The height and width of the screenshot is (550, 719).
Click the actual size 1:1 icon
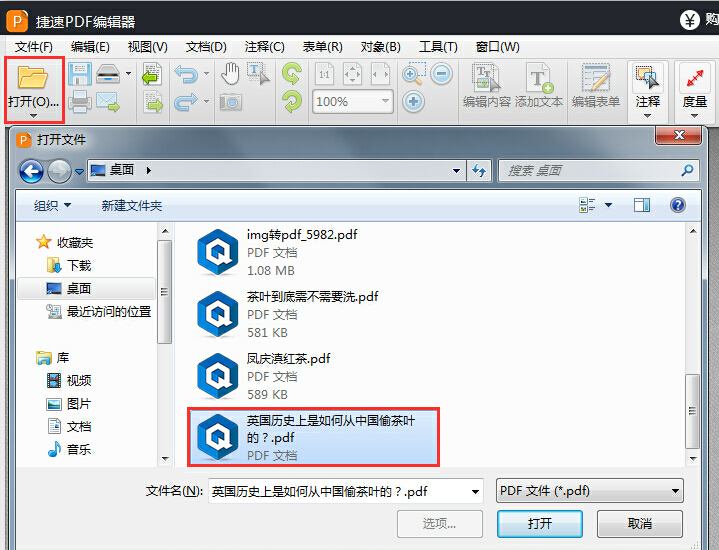pyautogui.click(x=324, y=74)
